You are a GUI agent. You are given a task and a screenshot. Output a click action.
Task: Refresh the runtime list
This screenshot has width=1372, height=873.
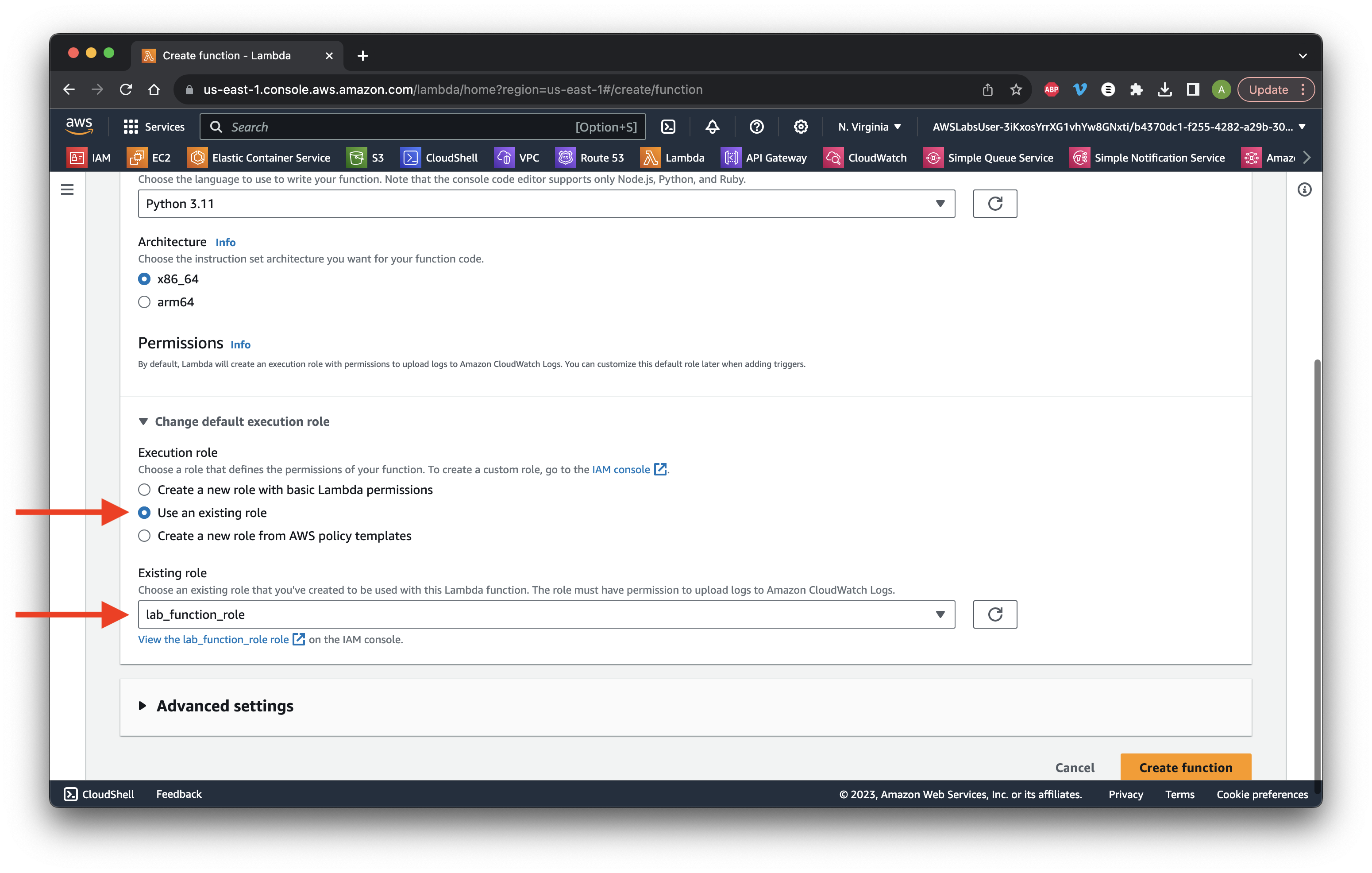coord(995,204)
